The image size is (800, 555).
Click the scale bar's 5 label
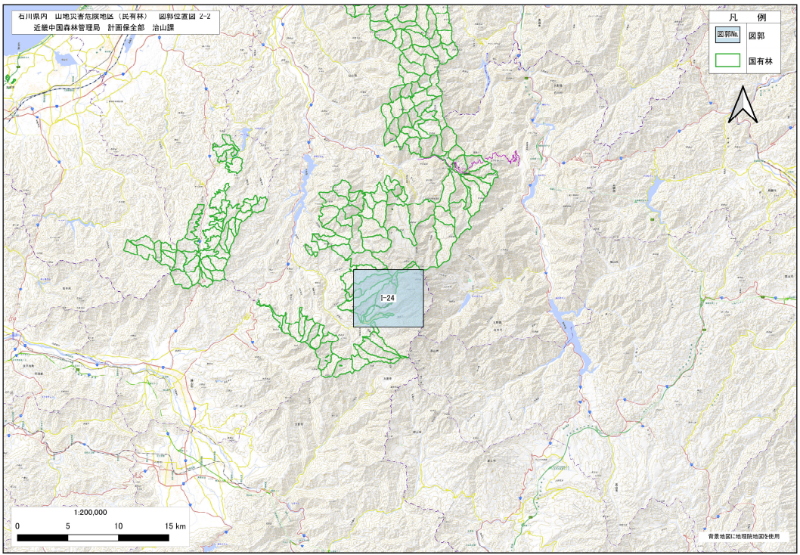click(67, 526)
